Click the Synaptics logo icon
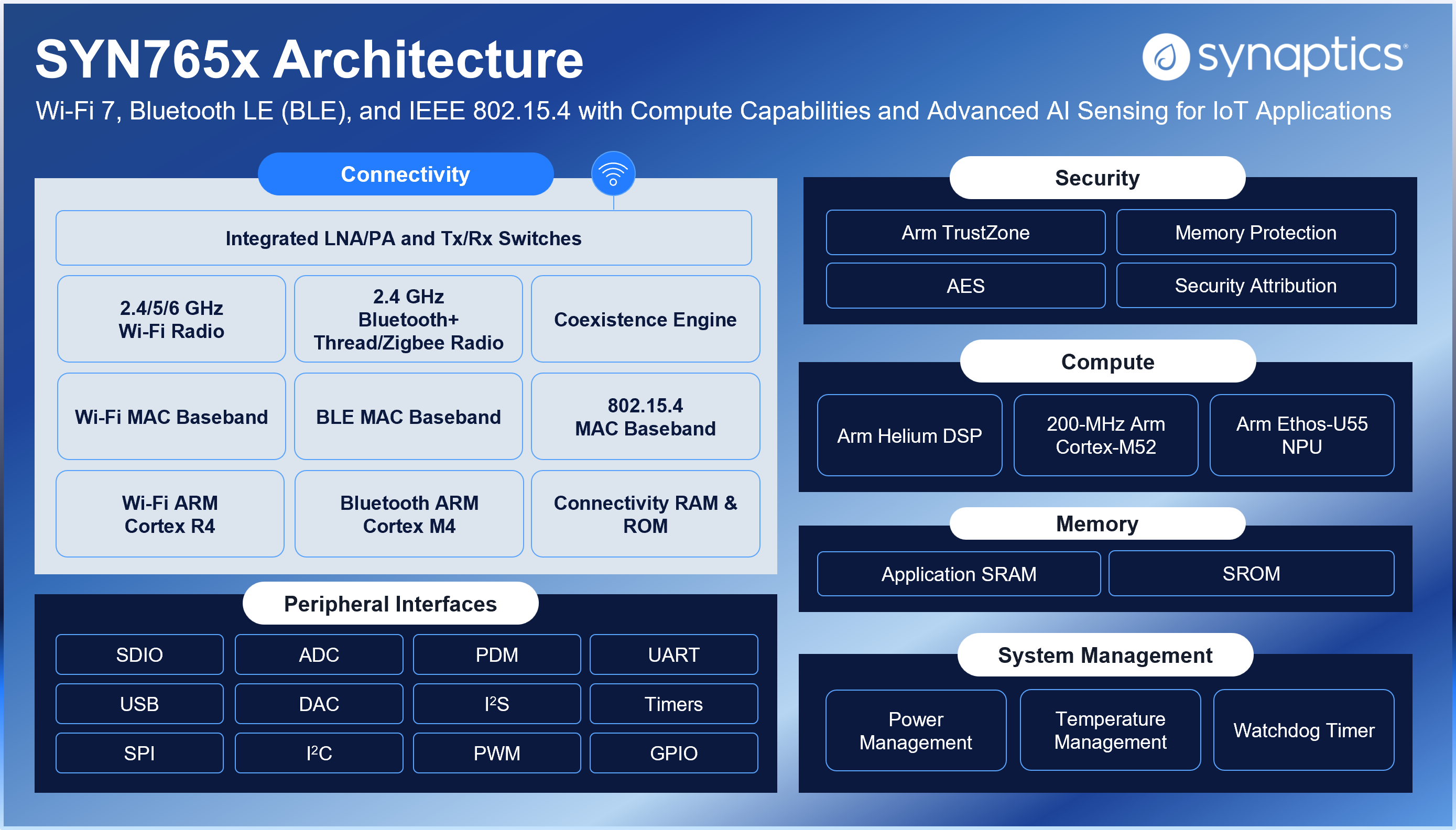 click(x=1165, y=57)
